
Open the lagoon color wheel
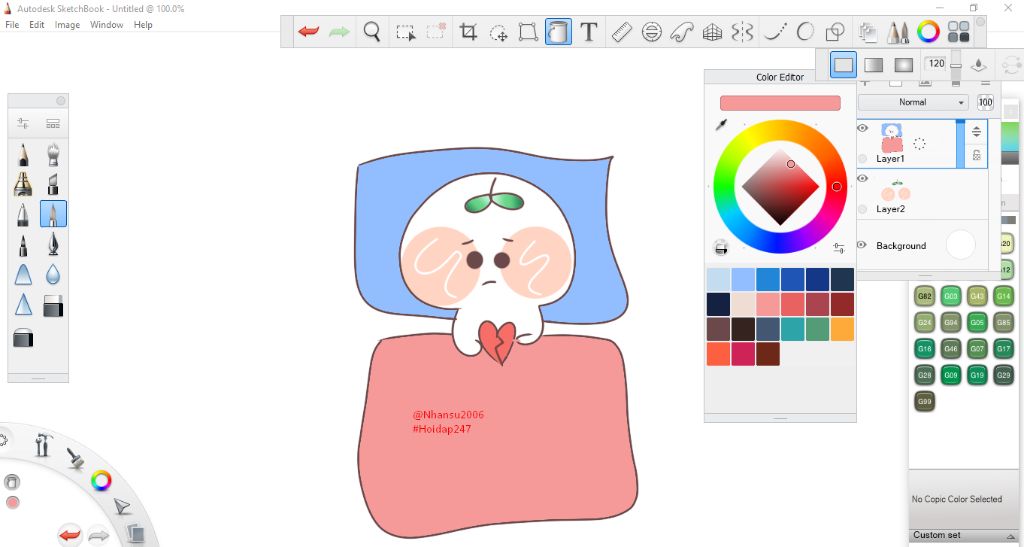tap(101, 481)
